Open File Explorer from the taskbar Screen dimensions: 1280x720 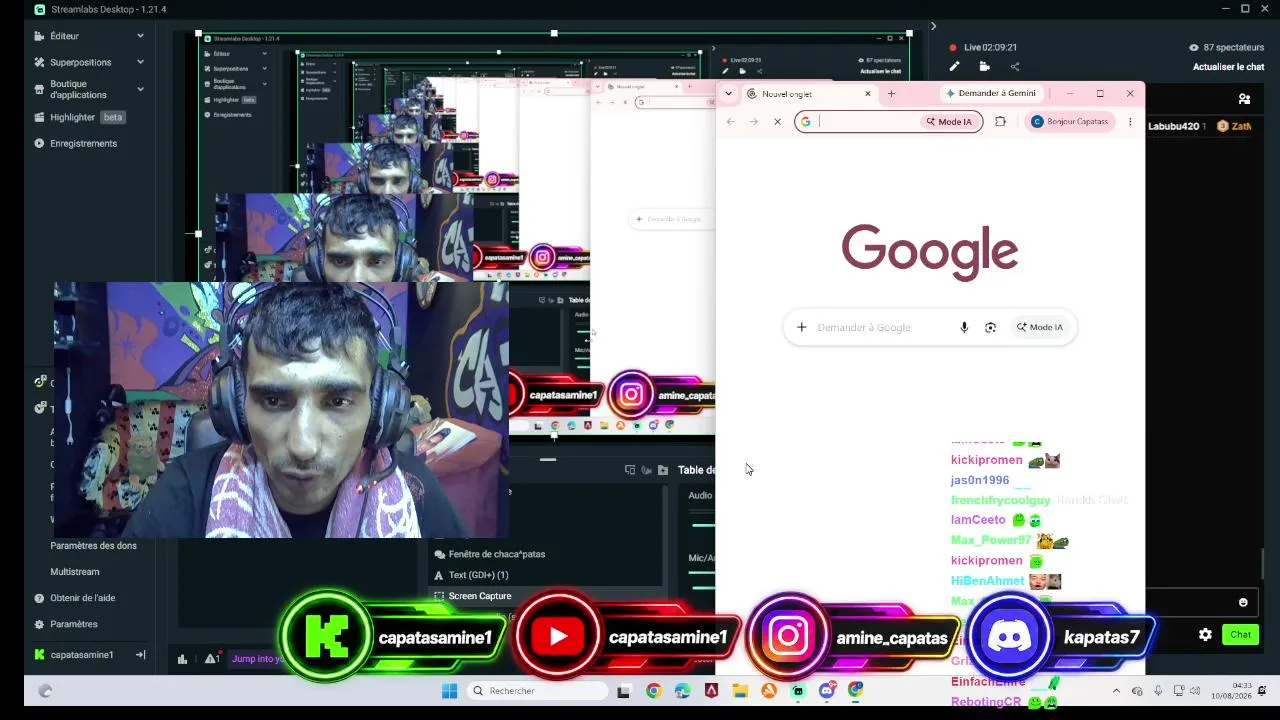point(740,691)
